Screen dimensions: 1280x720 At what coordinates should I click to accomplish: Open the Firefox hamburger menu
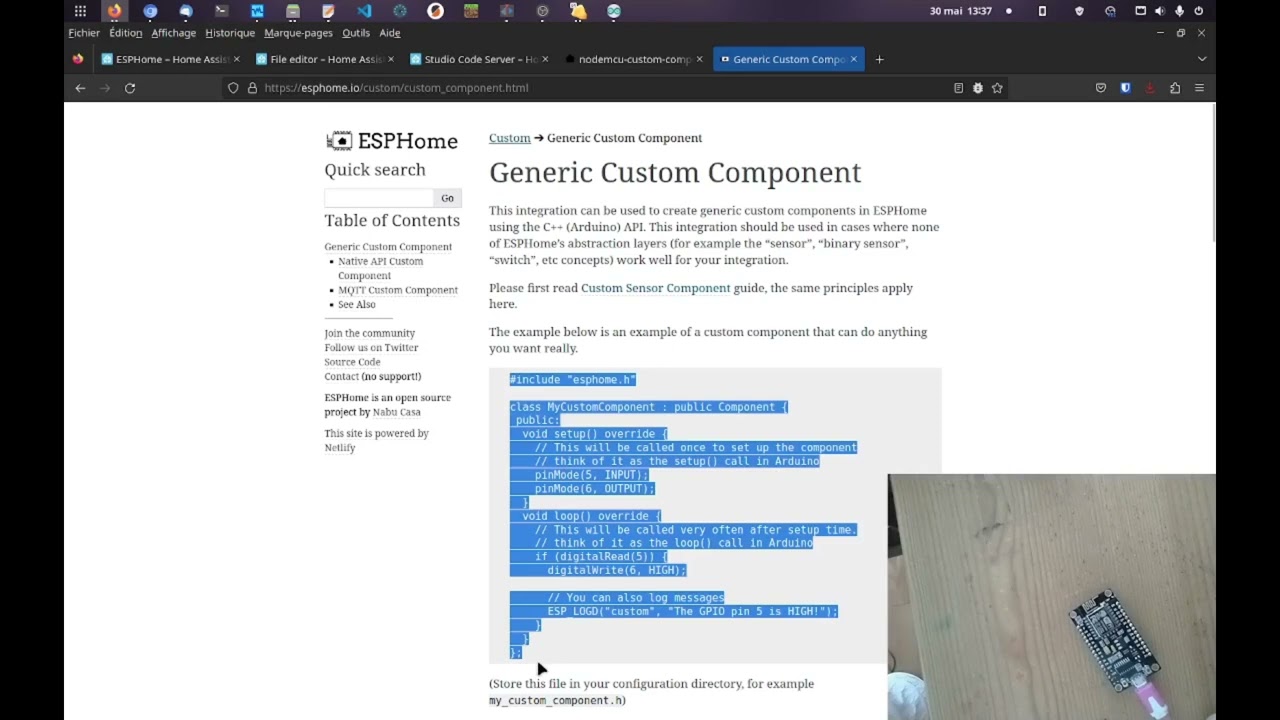coord(1199,88)
